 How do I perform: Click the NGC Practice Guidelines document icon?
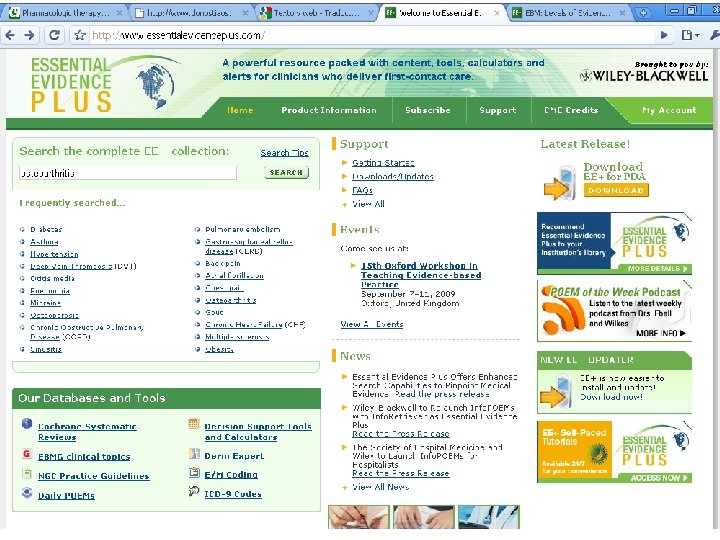point(27,473)
